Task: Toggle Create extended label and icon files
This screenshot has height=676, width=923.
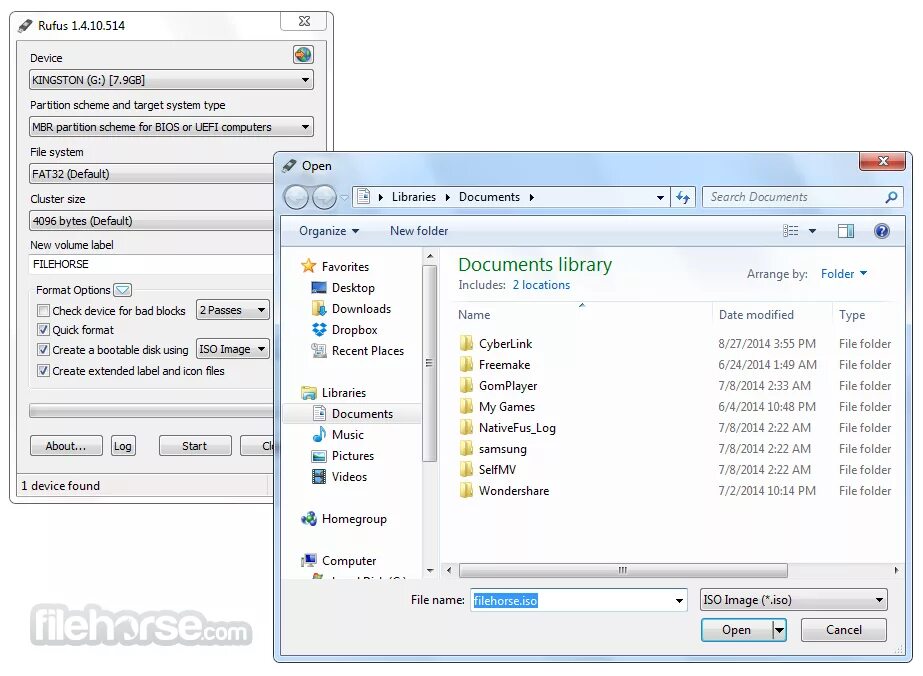Action: click(x=43, y=370)
